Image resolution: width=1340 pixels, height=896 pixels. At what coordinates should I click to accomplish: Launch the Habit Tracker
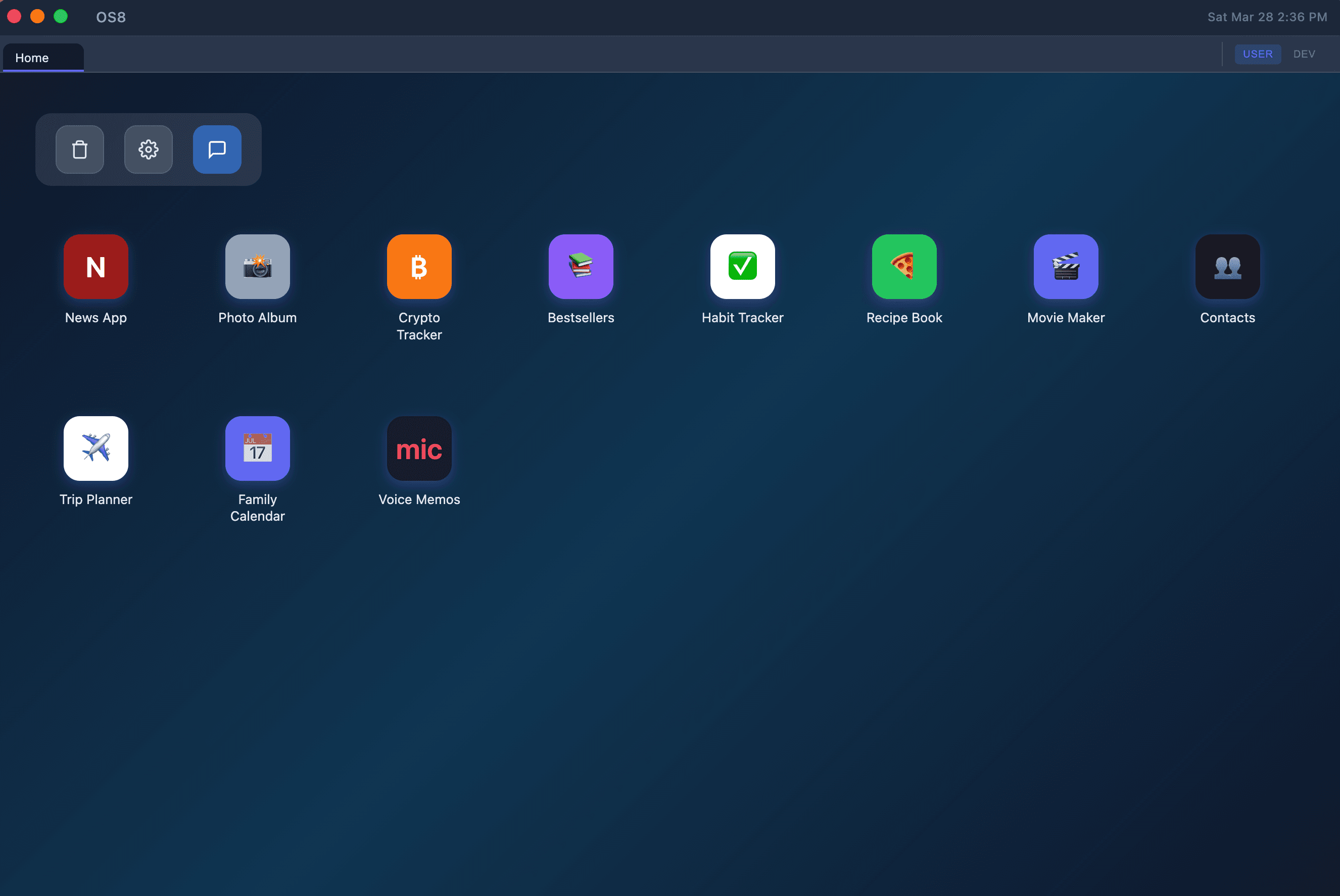pos(743,266)
